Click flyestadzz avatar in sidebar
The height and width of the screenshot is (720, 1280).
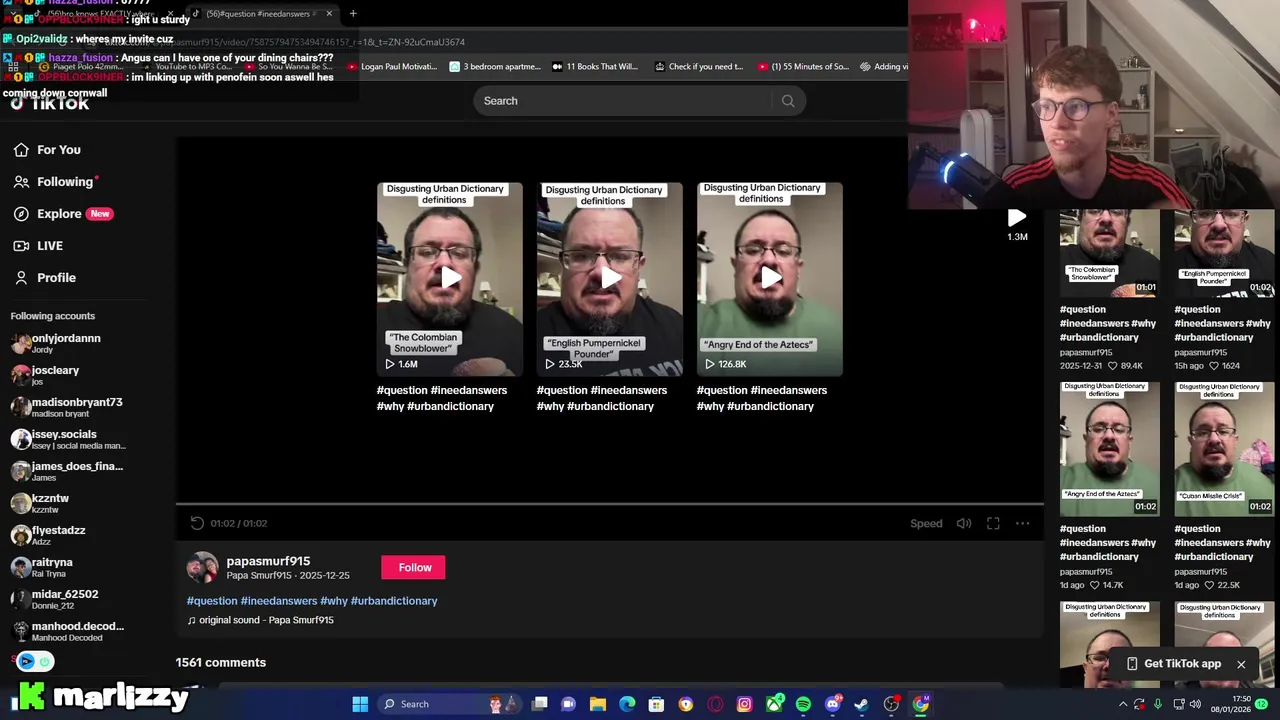(x=20, y=535)
